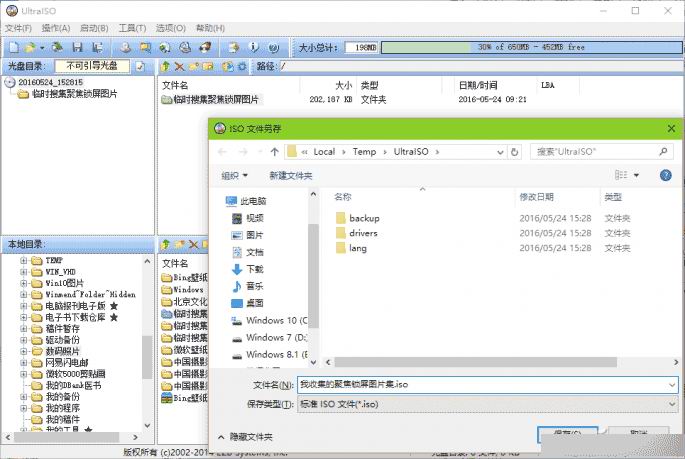This screenshot has height=459, width=685.
Task: Click the Save As toolbar icon
Action: point(97,47)
